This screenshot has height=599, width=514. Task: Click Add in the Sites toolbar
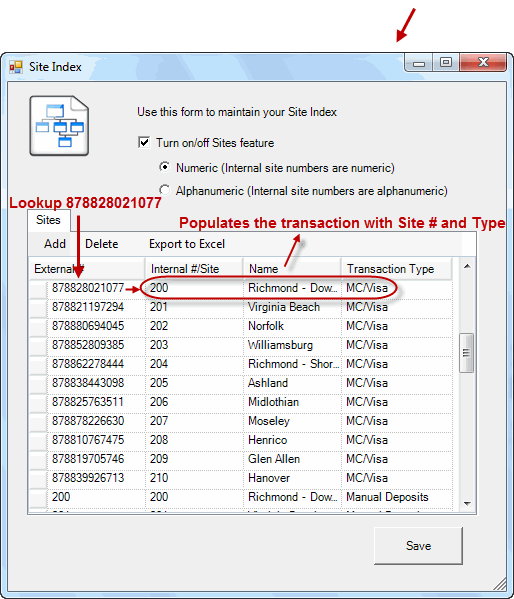(55, 244)
